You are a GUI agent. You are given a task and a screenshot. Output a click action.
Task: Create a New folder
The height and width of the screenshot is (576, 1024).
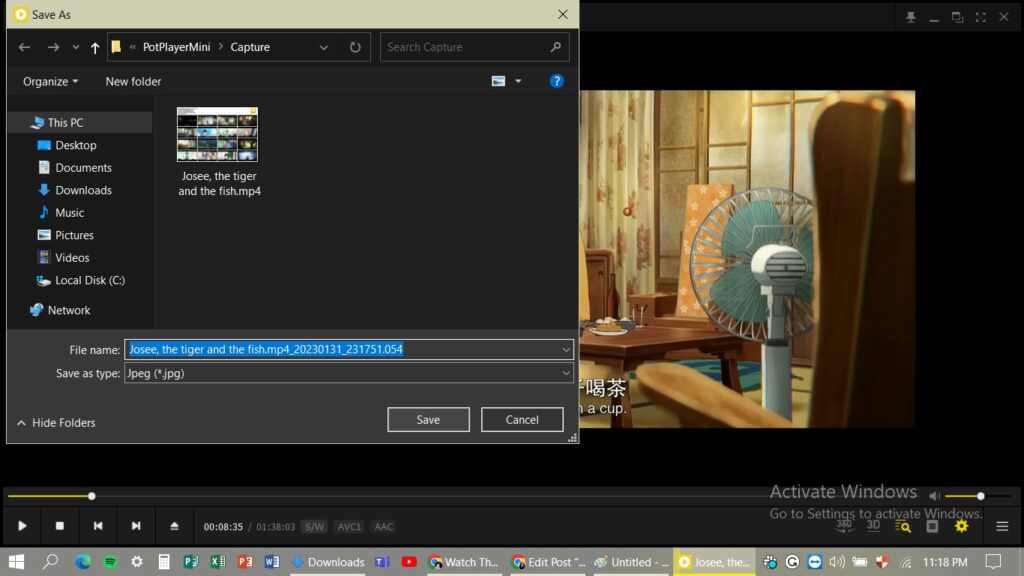133,82
